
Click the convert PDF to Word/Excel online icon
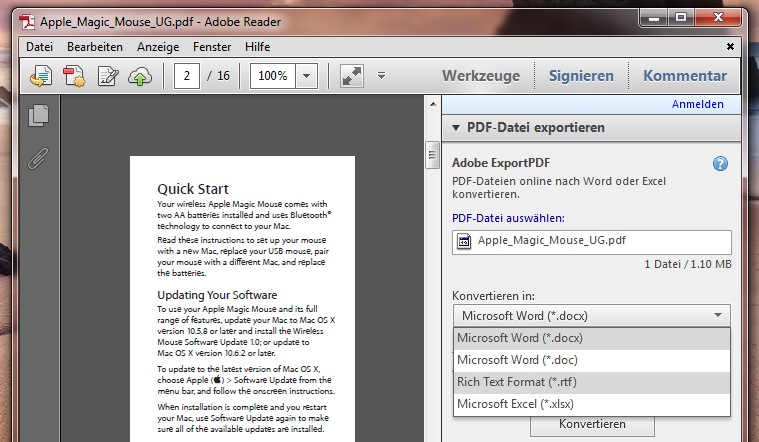pos(41,76)
